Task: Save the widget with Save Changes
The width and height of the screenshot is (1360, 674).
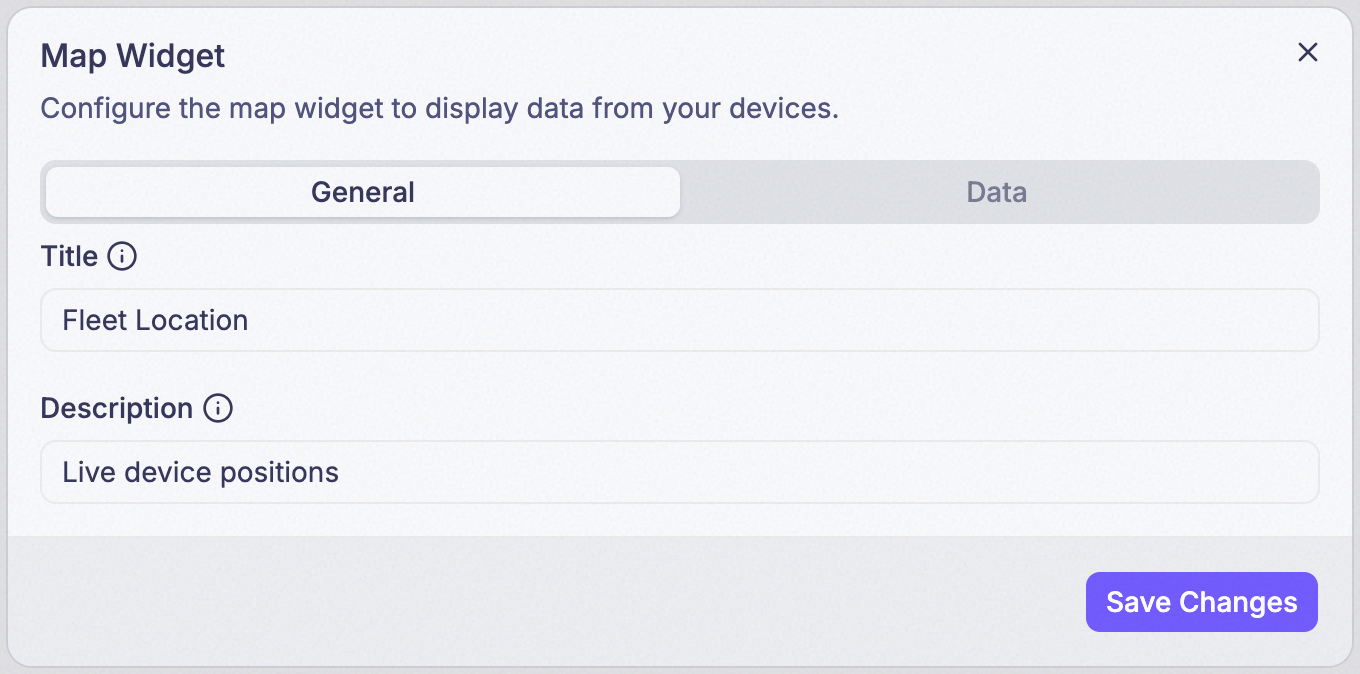Action: pyautogui.click(x=1201, y=602)
